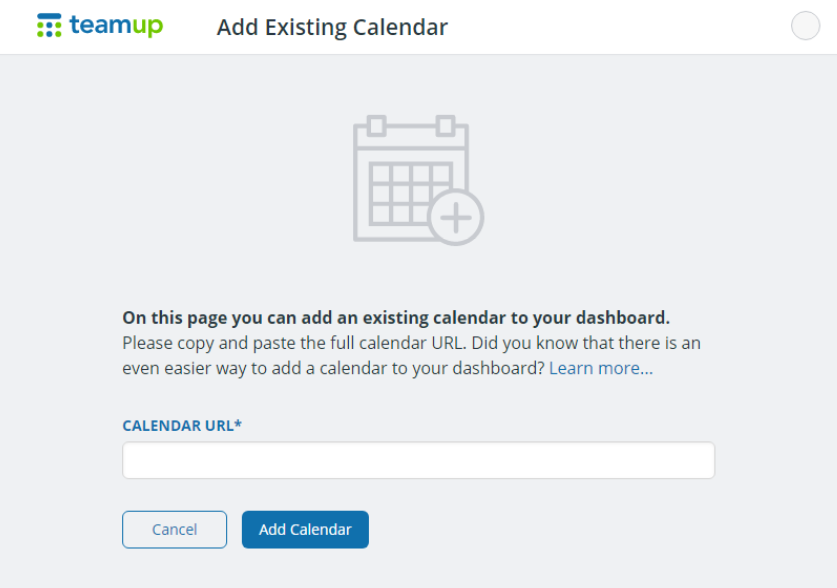837x588 pixels.
Task: Click the bold intro sentence about dashboard
Action: tap(396, 317)
